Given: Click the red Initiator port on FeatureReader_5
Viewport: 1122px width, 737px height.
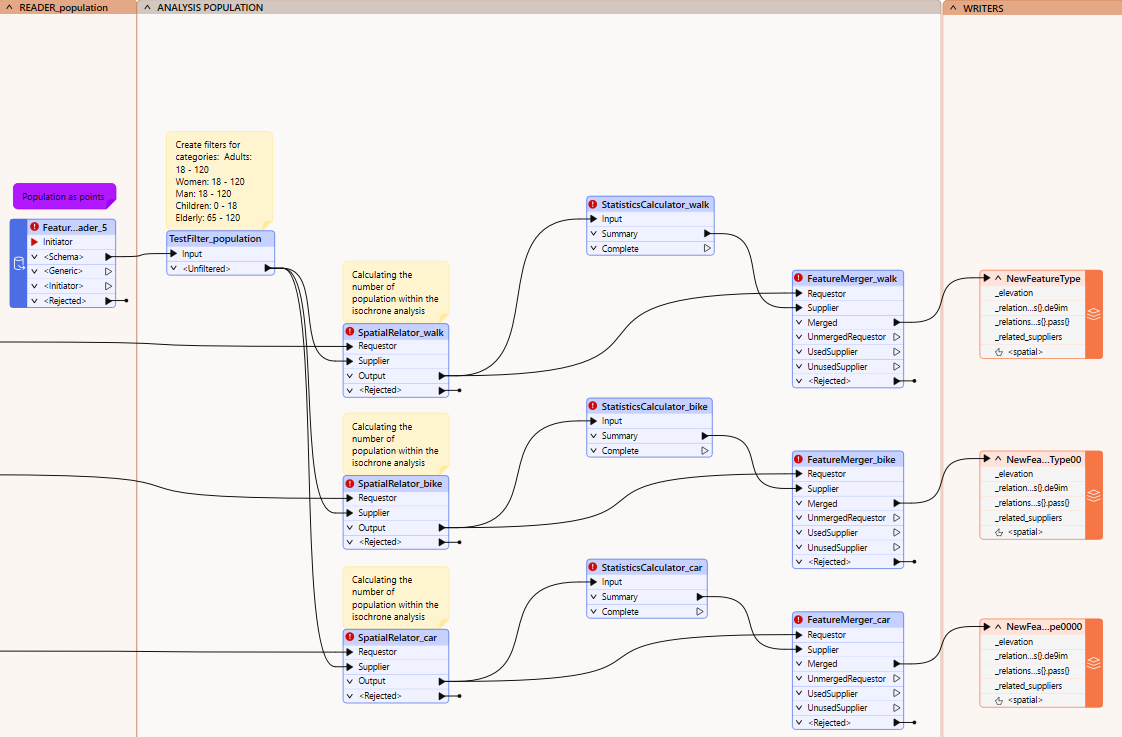Looking at the screenshot, I should point(34,242).
